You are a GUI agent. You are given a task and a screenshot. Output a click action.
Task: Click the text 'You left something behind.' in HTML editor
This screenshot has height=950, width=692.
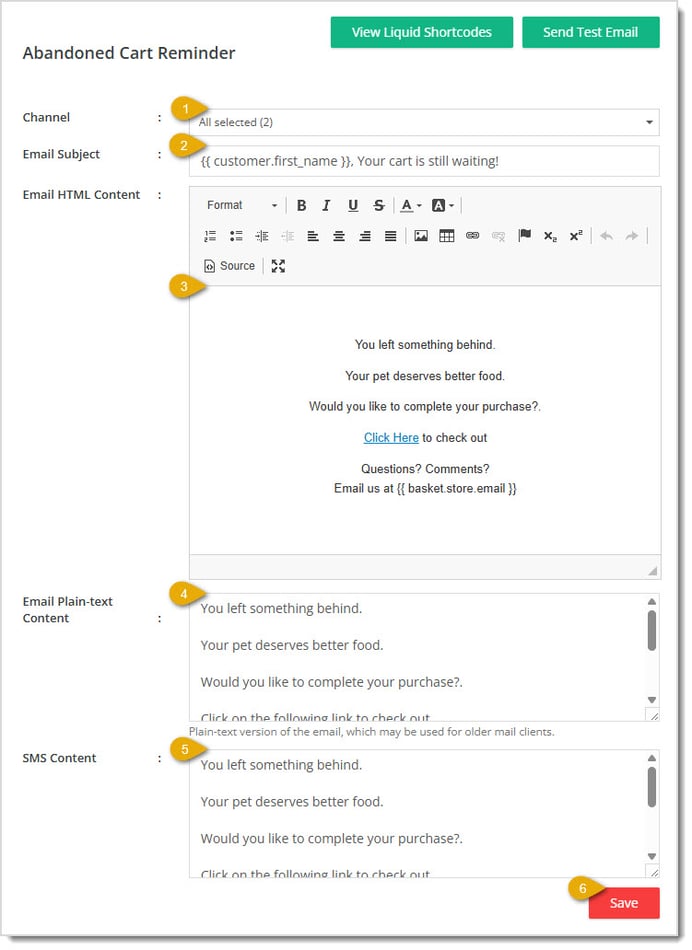coord(425,345)
